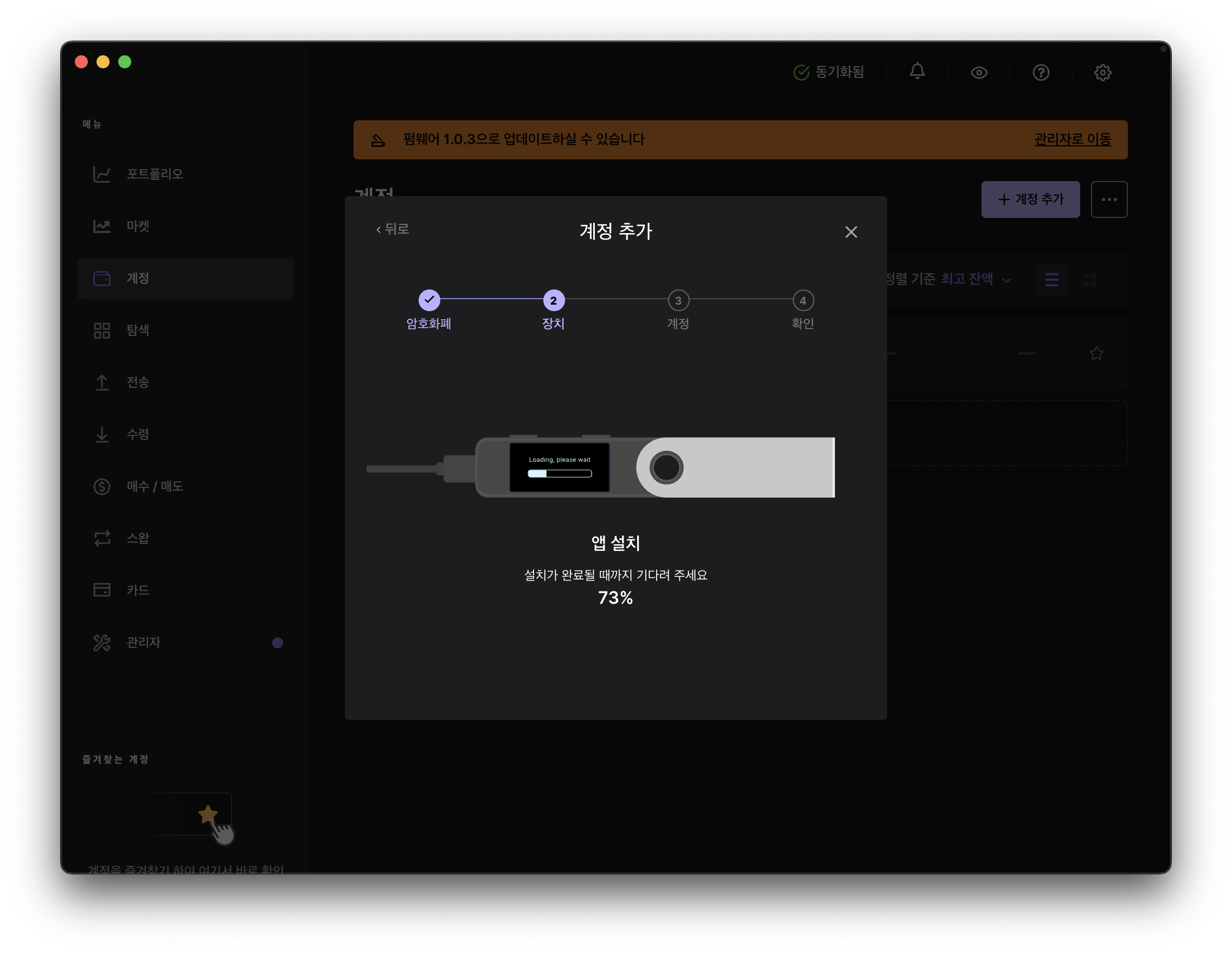This screenshot has height=954, width=1232.
Task: Open the help question mark icon
Action: click(1040, 73)
